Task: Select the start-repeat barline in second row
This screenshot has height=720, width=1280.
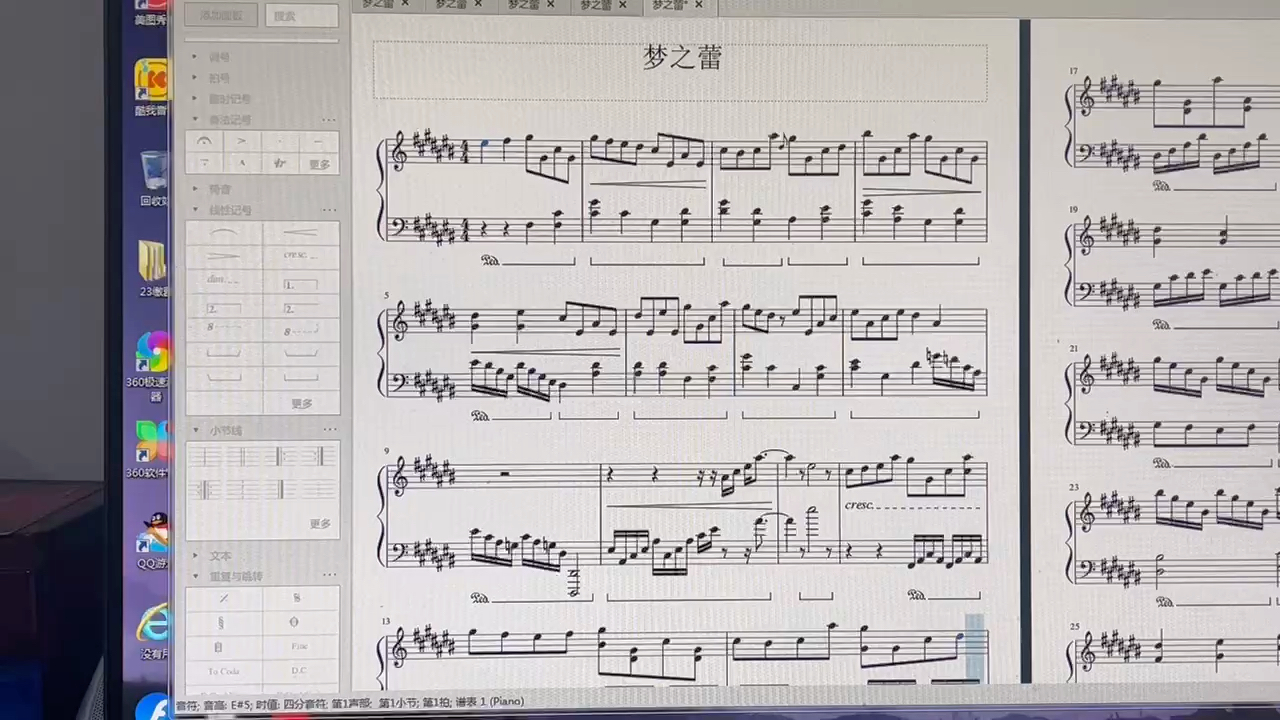Action: (203, 489)
